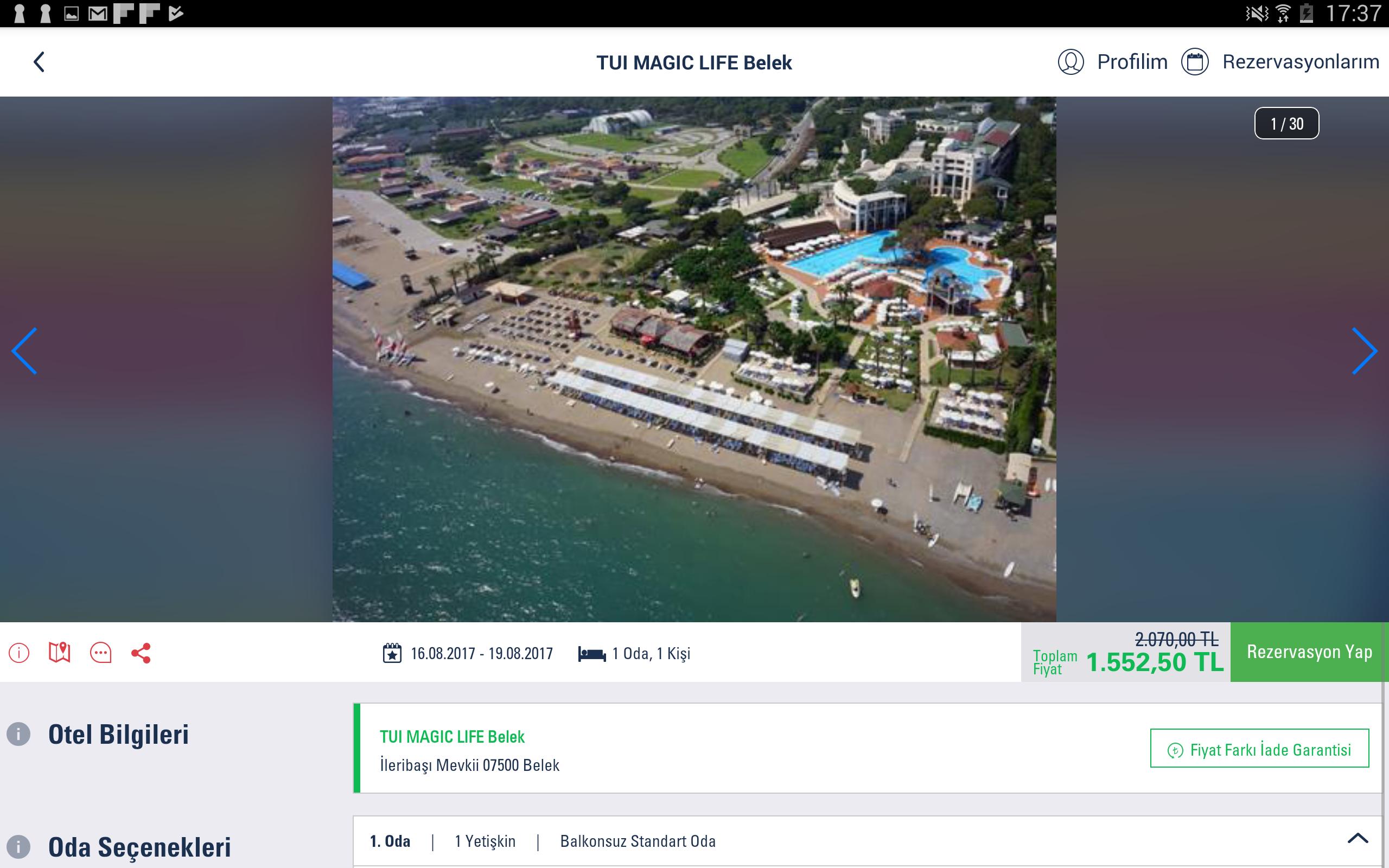Collapse the 1. Oda room section
The image size is (1389, 868).
(x=1358, y=839)
